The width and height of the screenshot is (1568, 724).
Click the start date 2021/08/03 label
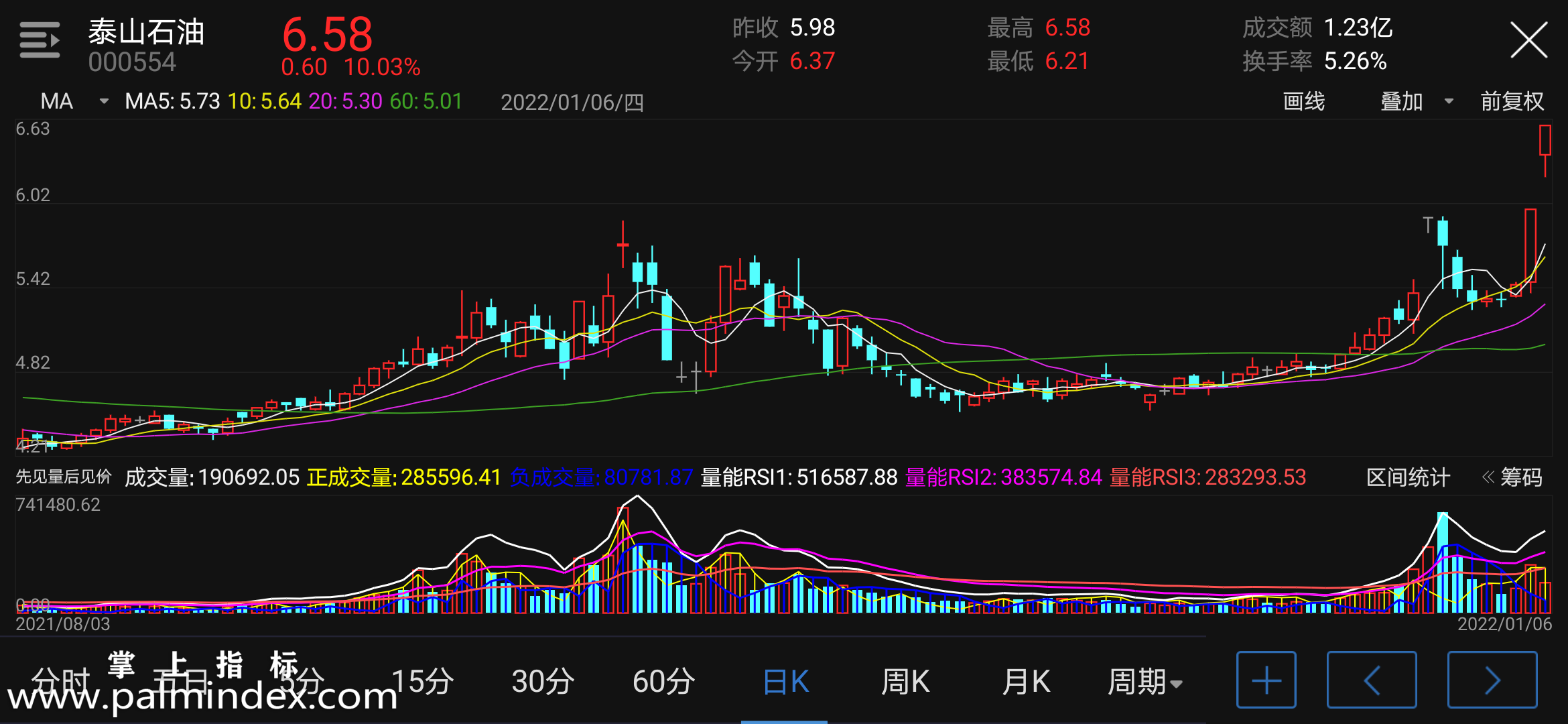click(63, 624)
